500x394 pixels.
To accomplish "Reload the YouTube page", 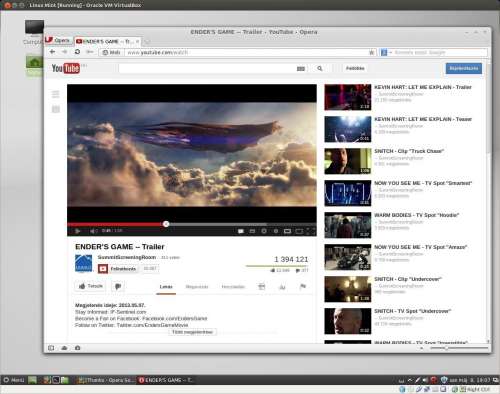I will point(77,52).
